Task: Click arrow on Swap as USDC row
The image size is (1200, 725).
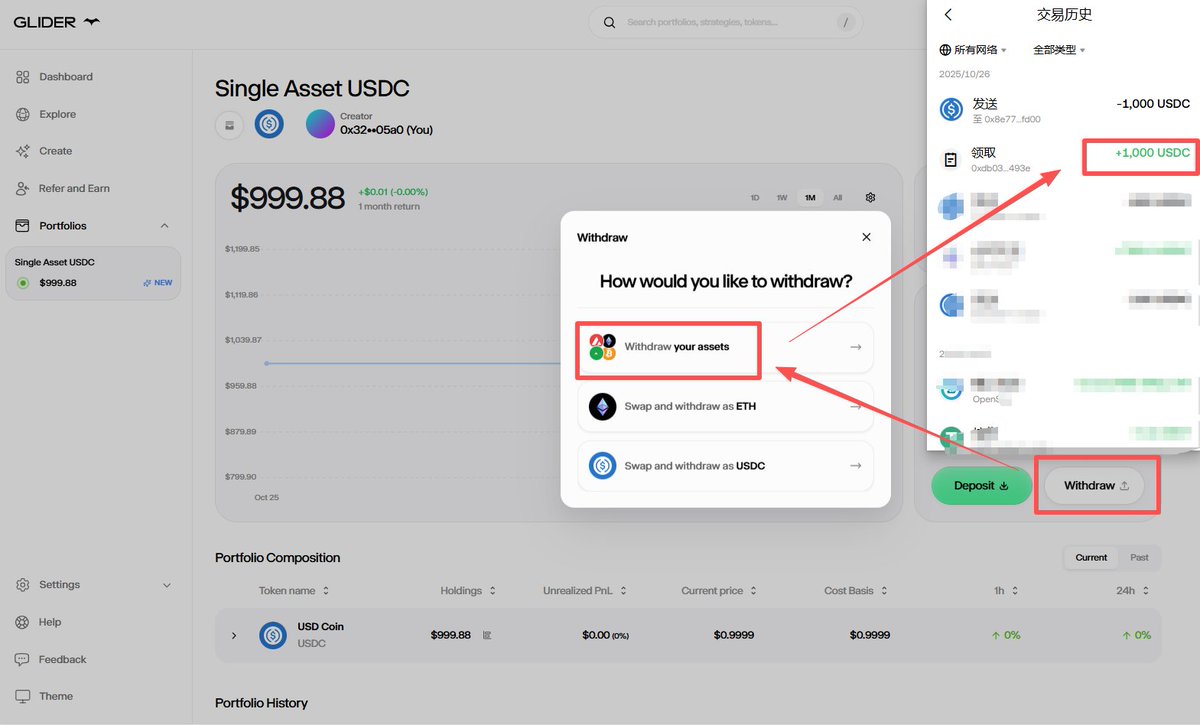Action: coord(855,465)
